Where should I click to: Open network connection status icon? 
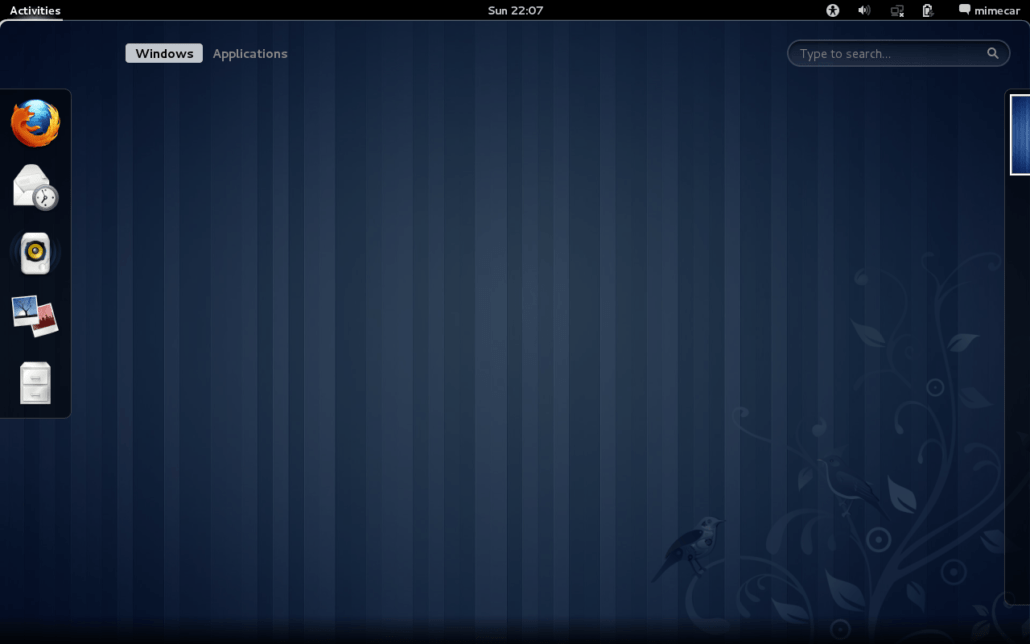[x=897, y=11]
